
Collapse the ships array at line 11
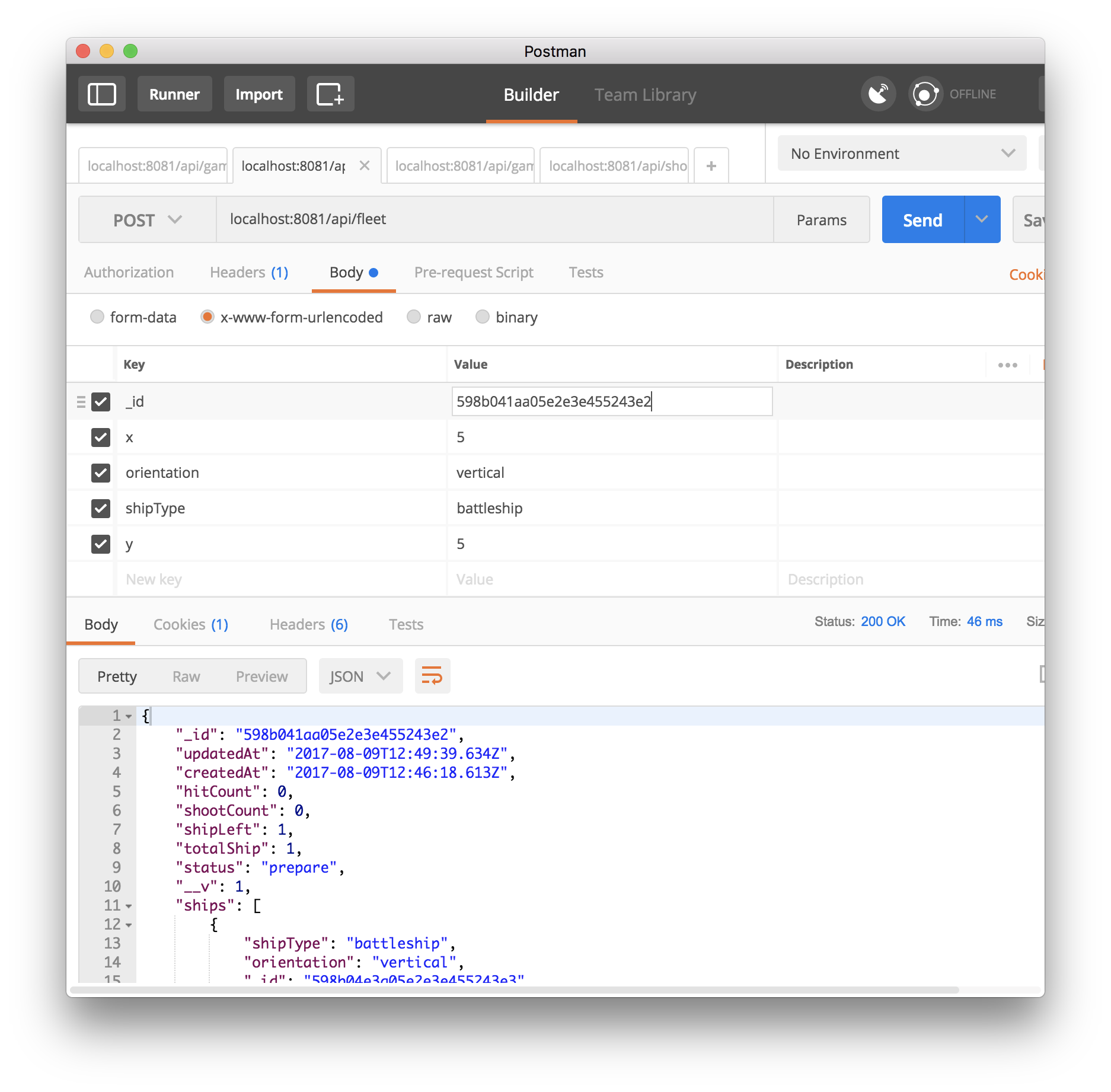[129, 906]
